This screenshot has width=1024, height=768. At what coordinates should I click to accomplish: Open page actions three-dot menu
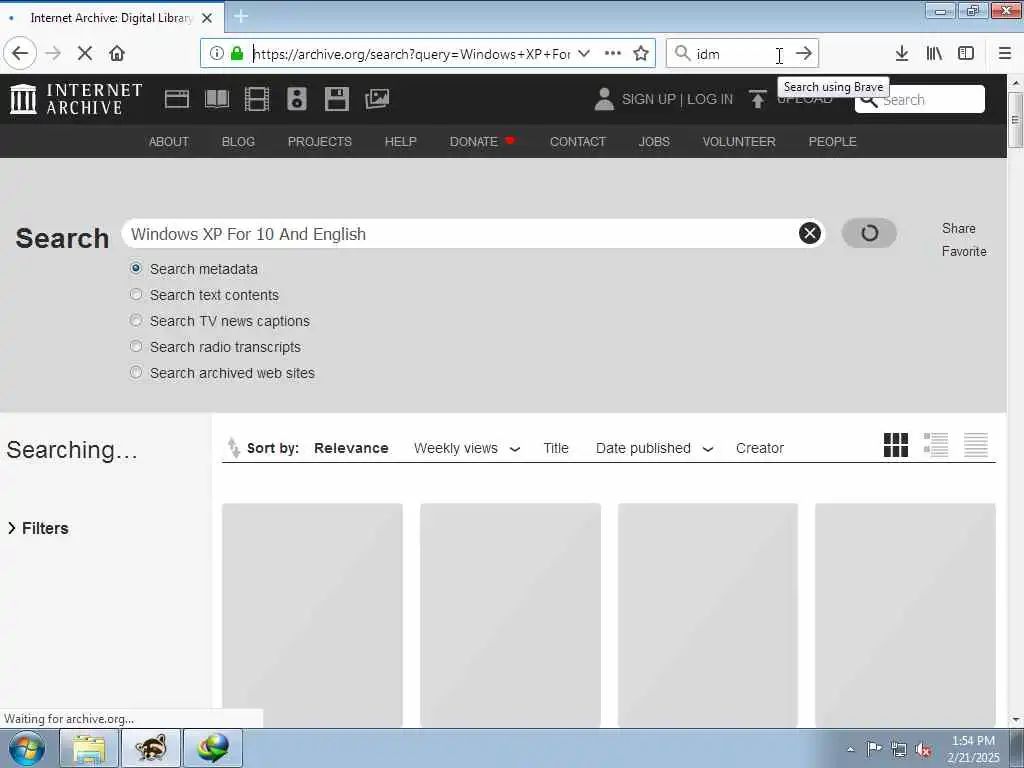coord(613,53)
